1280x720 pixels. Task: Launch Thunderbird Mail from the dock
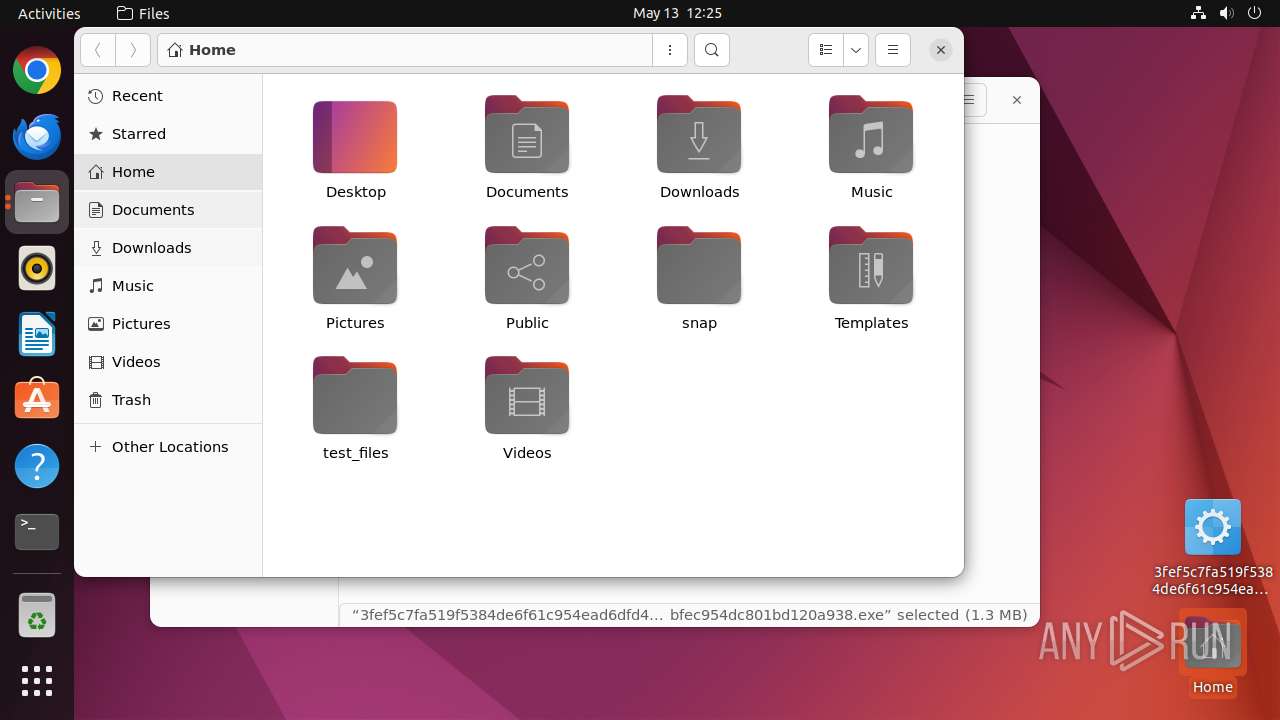pyautogui.click(x=37, y=137)
